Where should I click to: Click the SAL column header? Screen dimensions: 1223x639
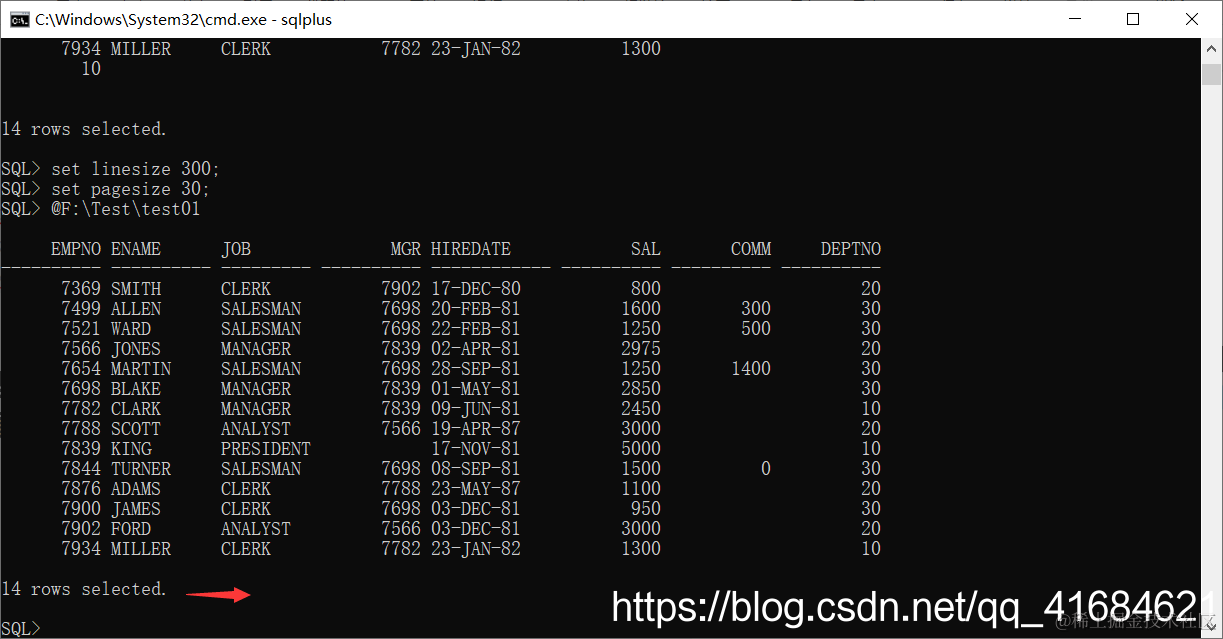point(646,249)
